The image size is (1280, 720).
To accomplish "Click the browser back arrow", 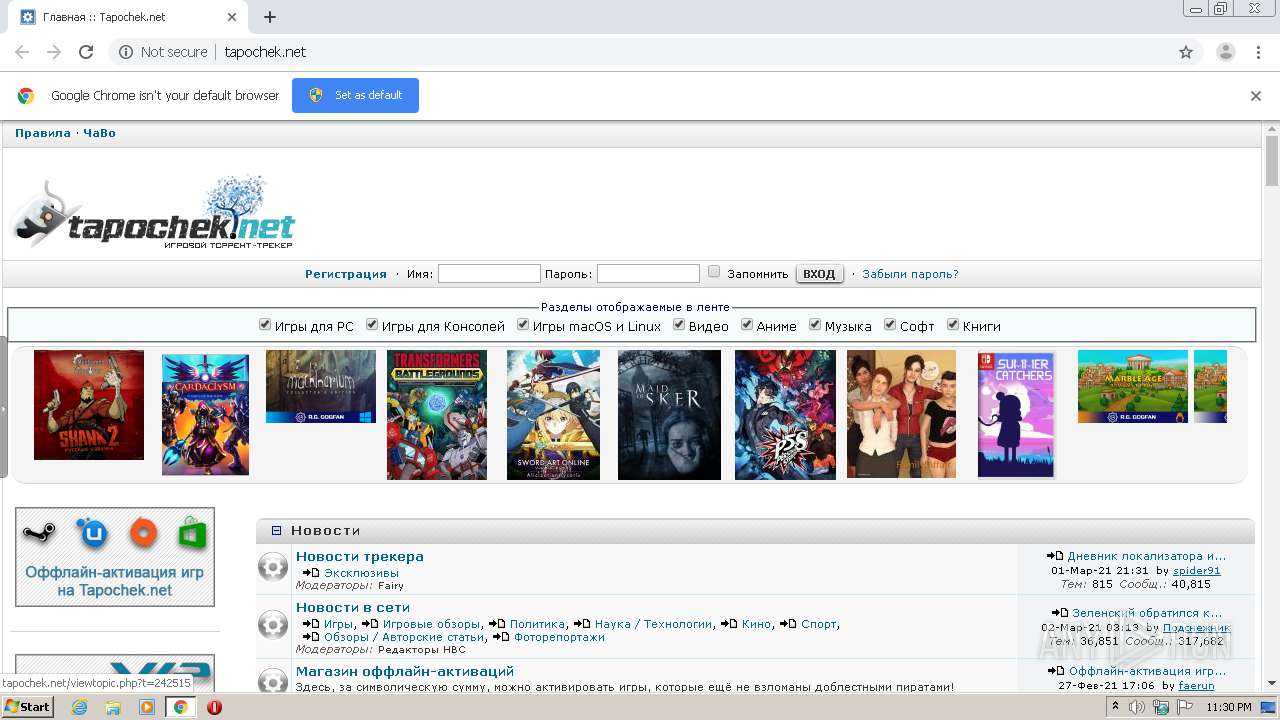I will tap(22, 52).
